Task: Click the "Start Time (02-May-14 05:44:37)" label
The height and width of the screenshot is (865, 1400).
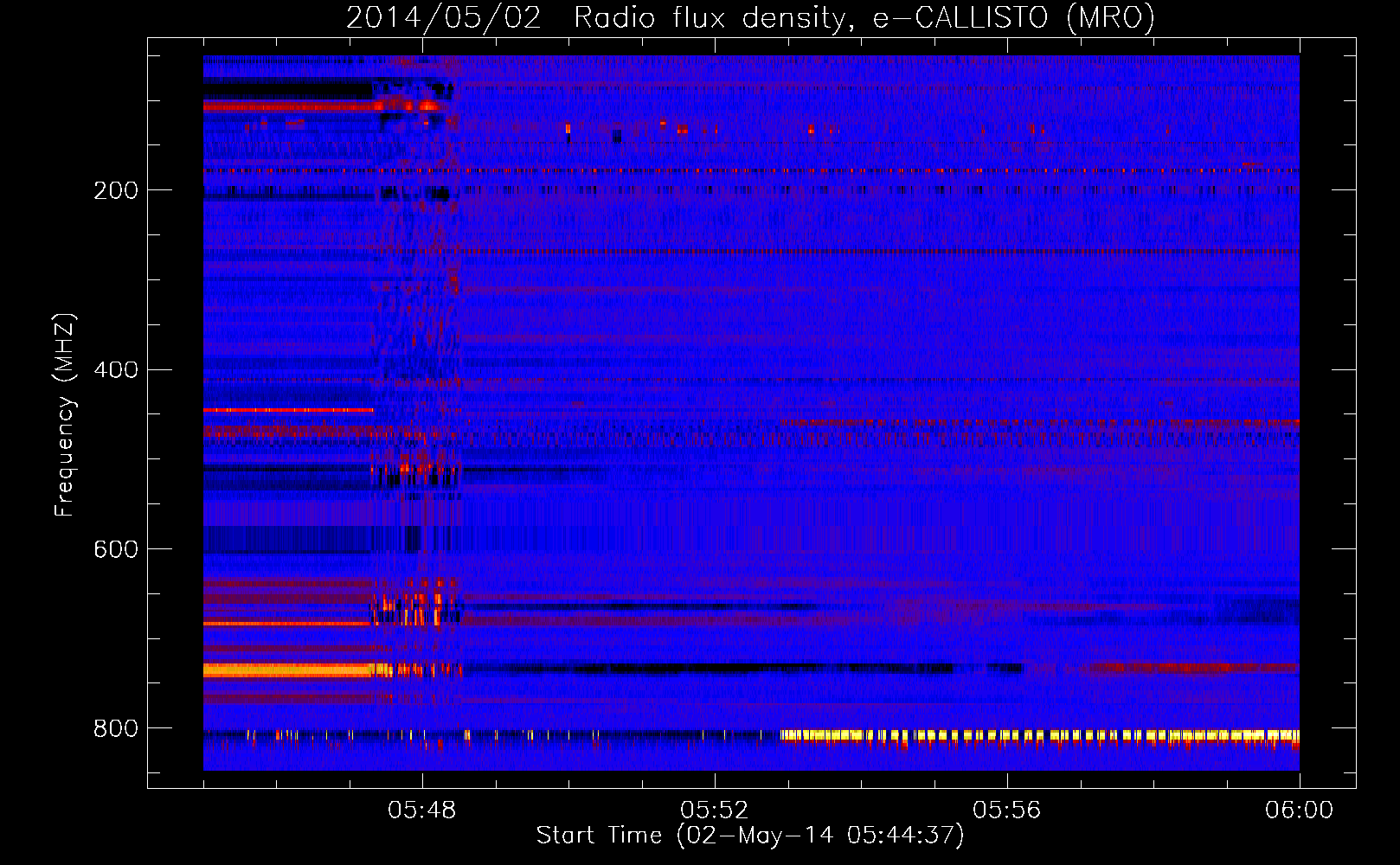Action: coord(750,836)
